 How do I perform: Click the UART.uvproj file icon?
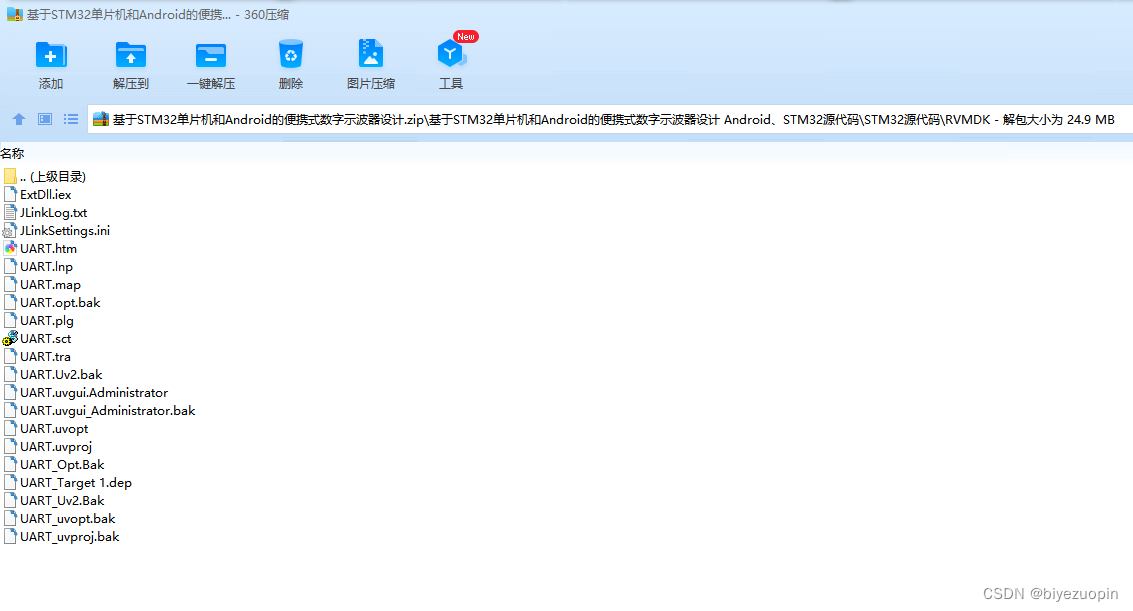pos(10,446)
